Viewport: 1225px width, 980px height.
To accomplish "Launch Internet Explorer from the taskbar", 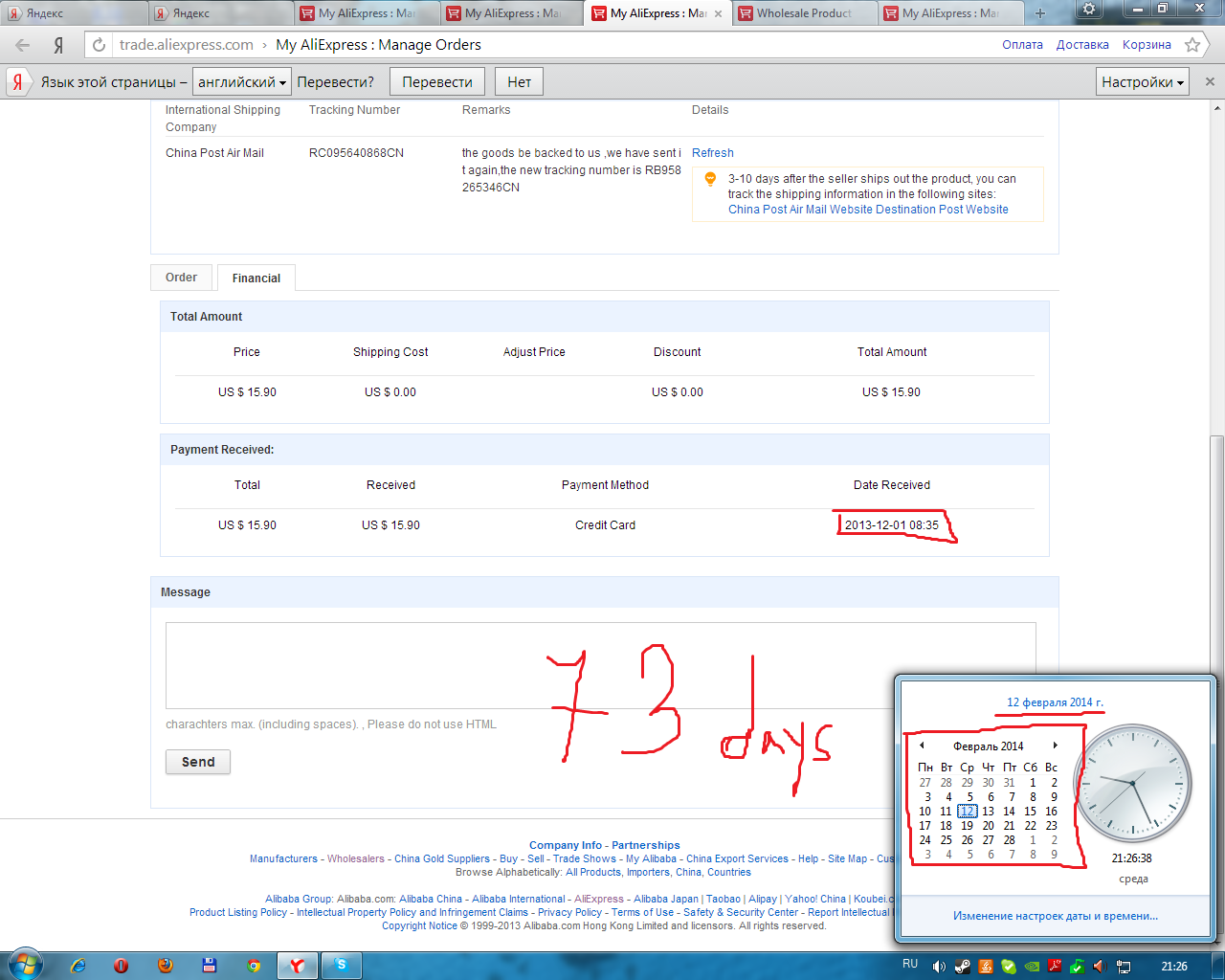I will click(x=78, y=966).
